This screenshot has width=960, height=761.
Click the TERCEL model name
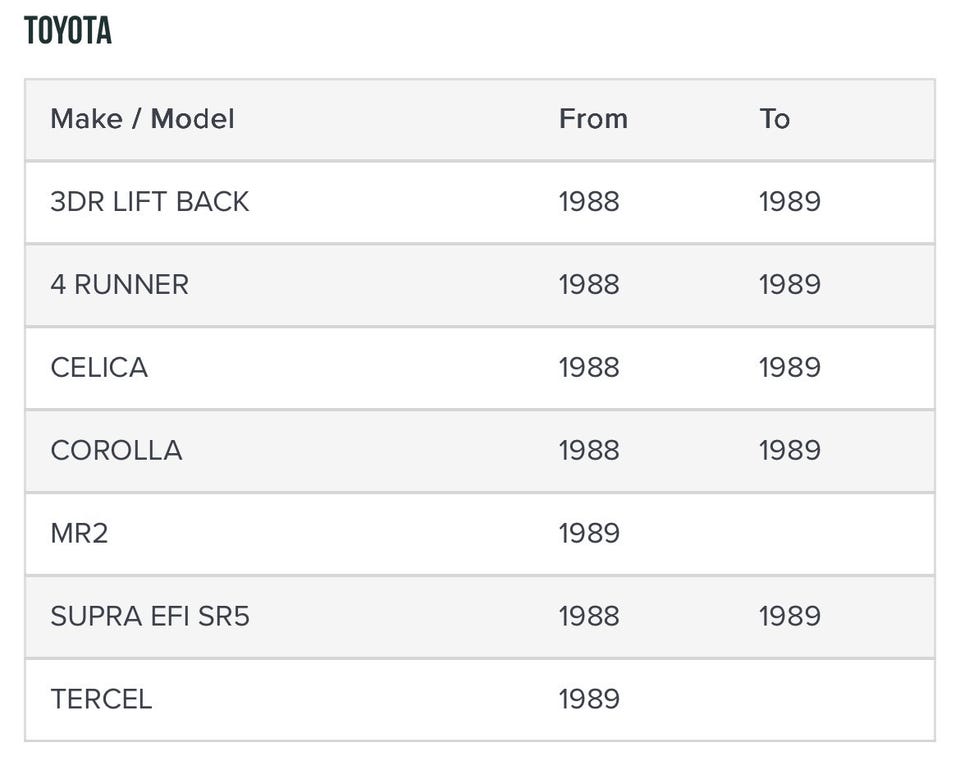tap(101, 700)
